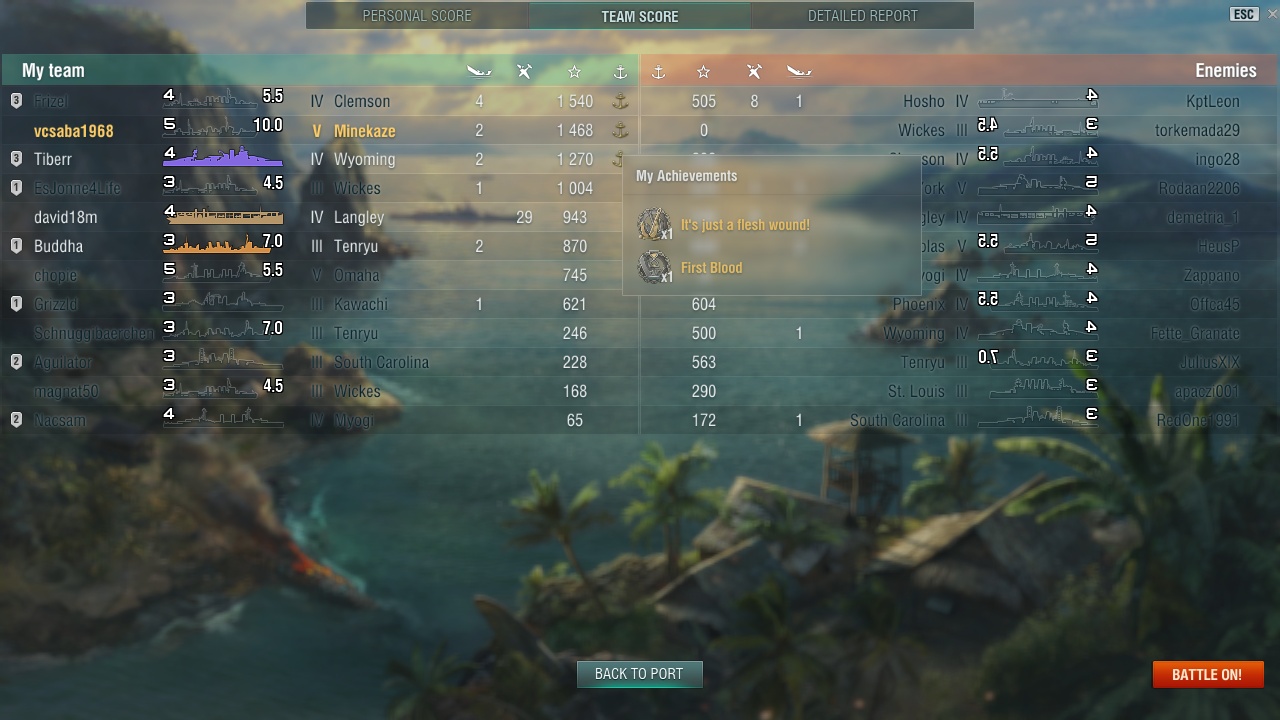The height and width of the screenshot is (720, 1280).
Task: Click the First Blood achievement medal
Action: tap(655, 267)
